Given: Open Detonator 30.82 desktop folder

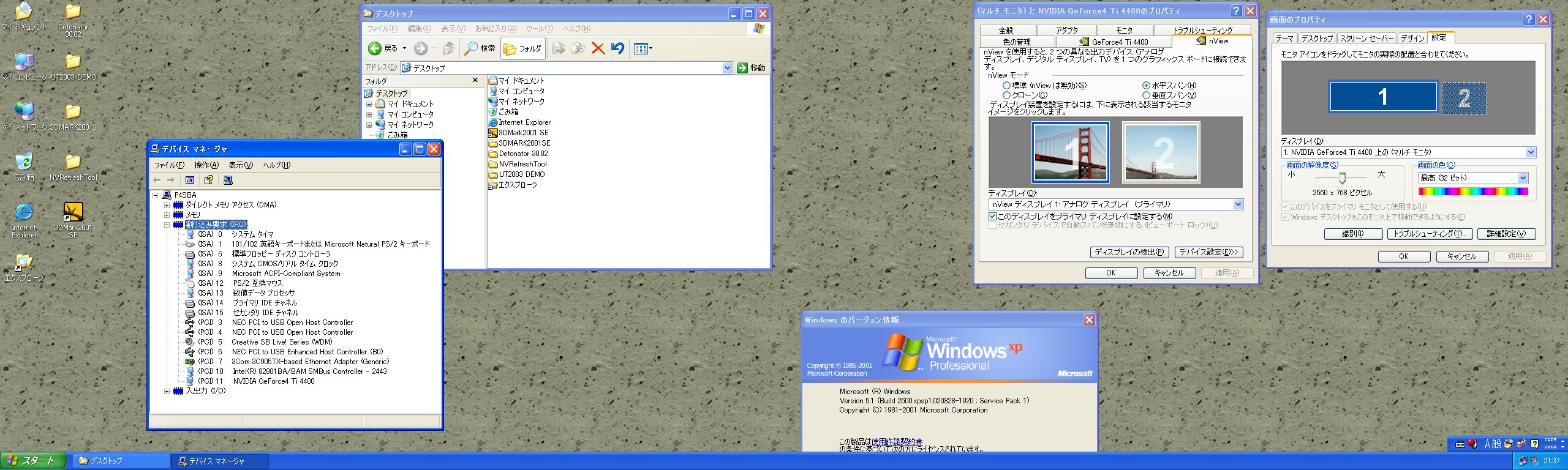Looking at the screenshot, I should click(x=73, y=20).
